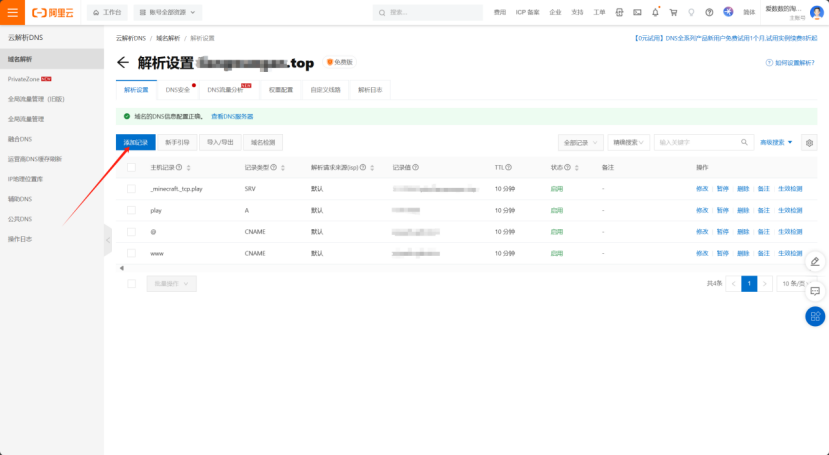Viewport: 829px width, 455px height.
Task: Click the back arrow beside 解析设置
Action: 123,63
